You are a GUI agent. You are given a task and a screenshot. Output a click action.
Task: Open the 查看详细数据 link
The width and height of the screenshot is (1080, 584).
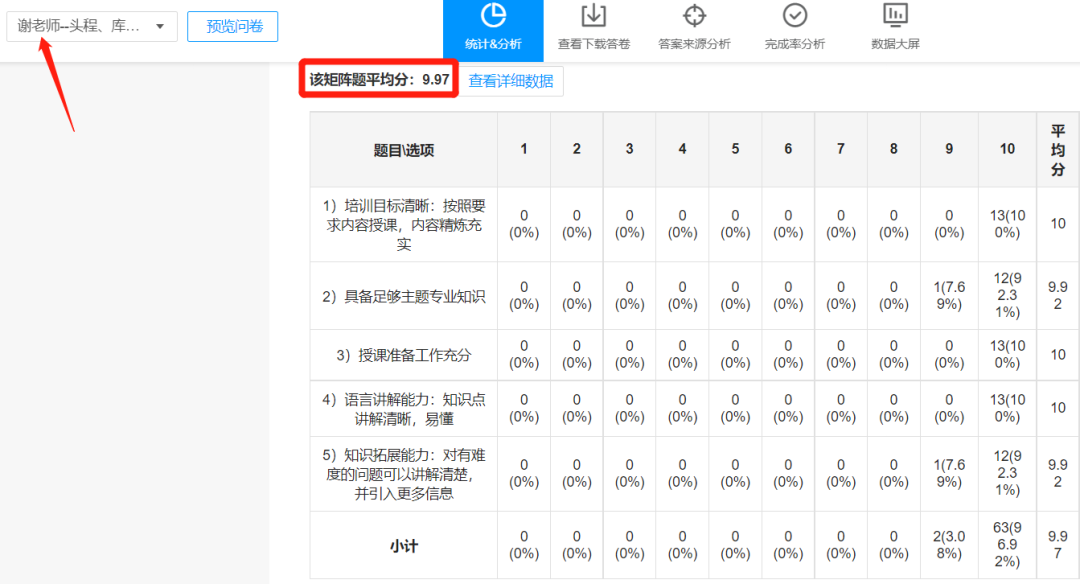click(511, 81)
